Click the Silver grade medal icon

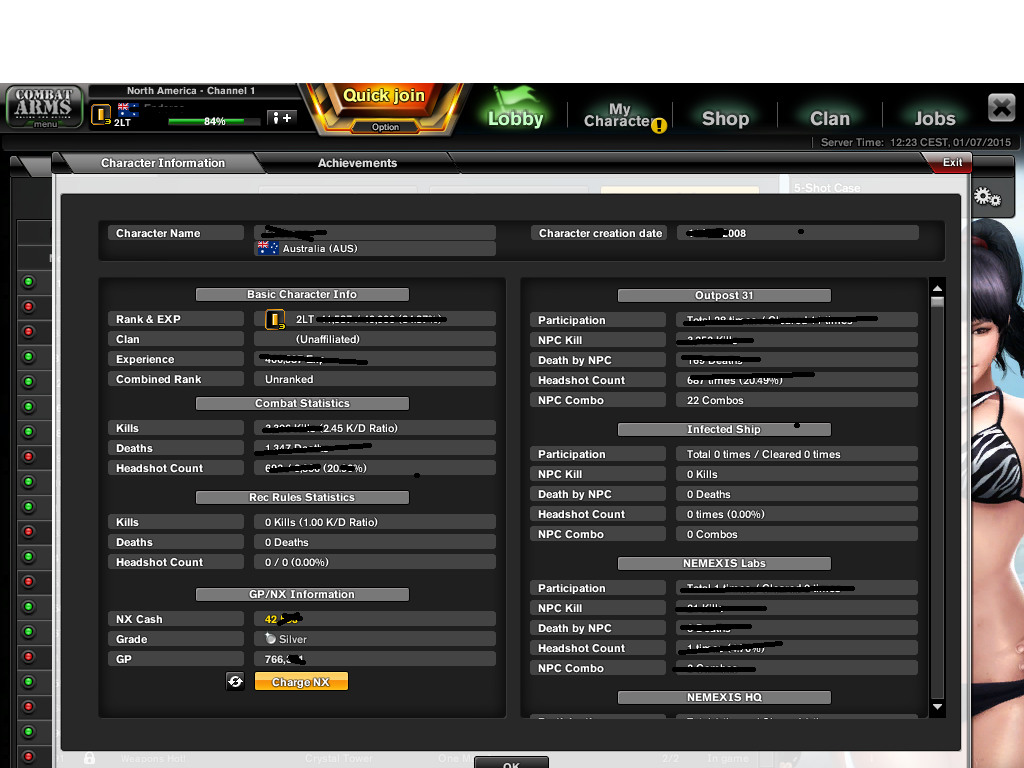[270, 639]
